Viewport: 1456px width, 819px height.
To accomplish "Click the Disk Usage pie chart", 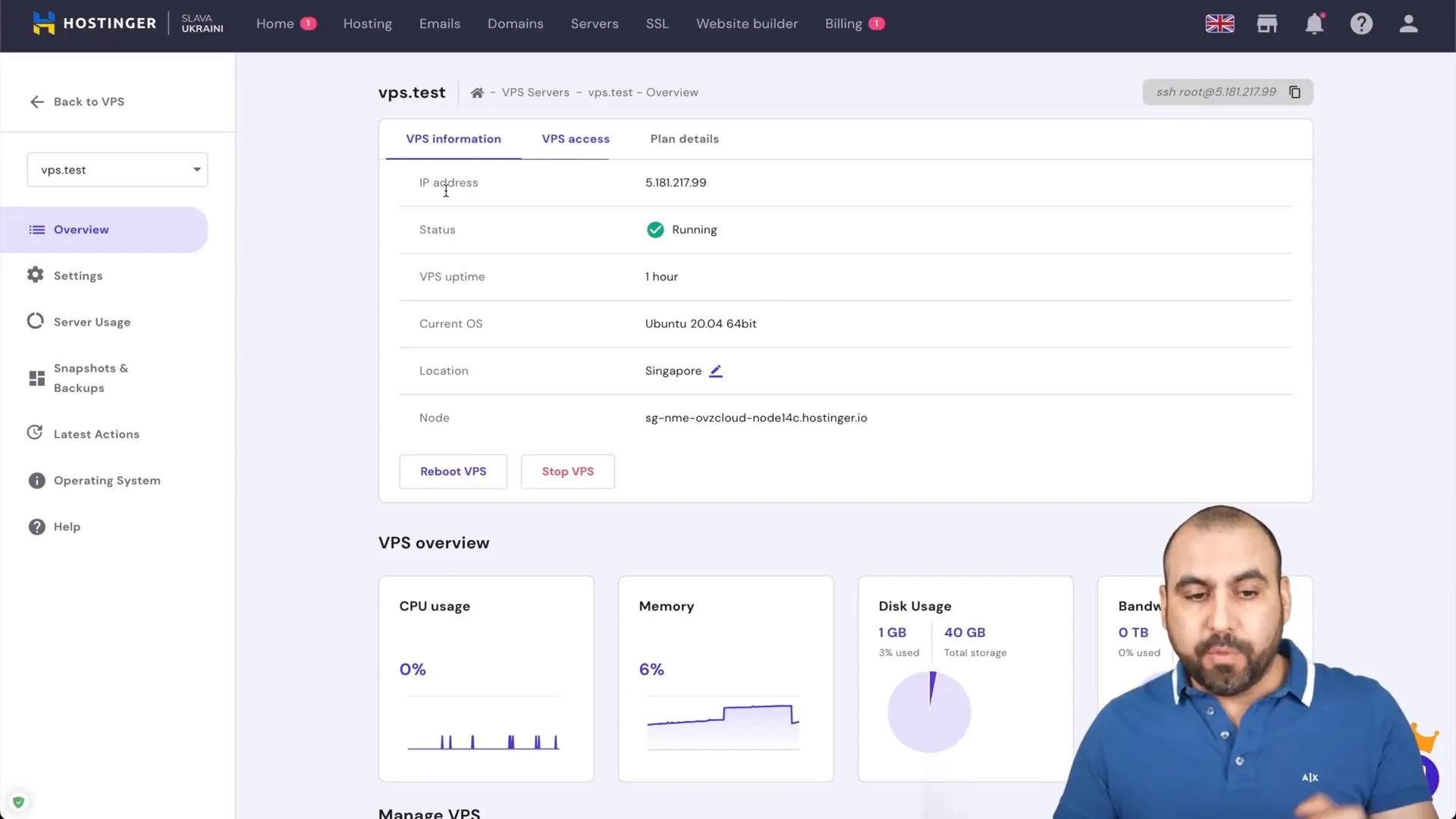I will (x=929, y=711).
